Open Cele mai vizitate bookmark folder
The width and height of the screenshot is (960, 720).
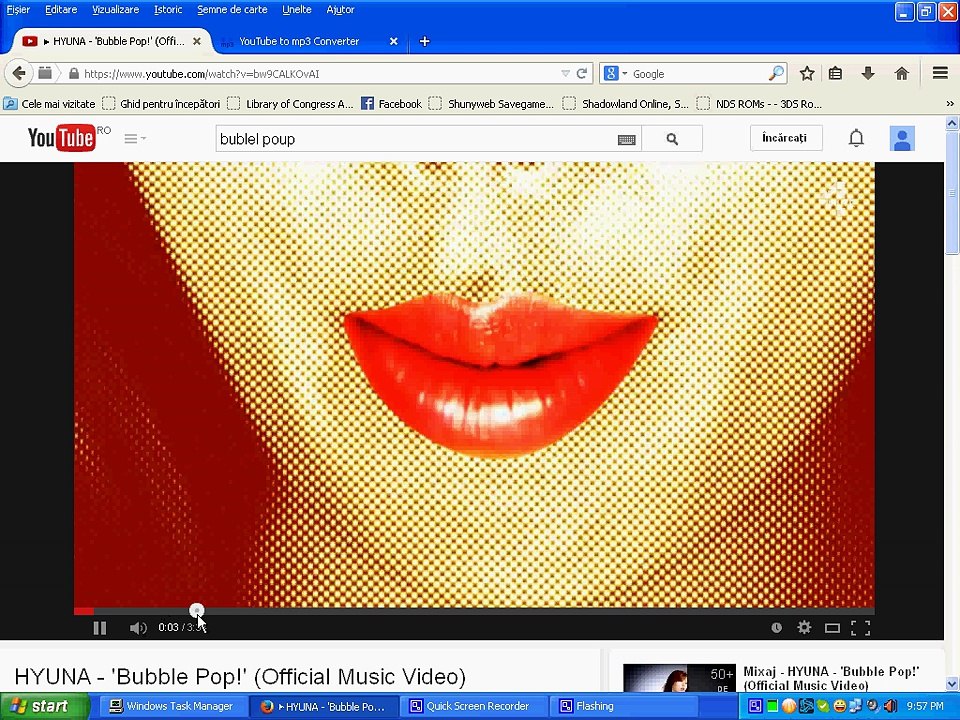(49, 103)
